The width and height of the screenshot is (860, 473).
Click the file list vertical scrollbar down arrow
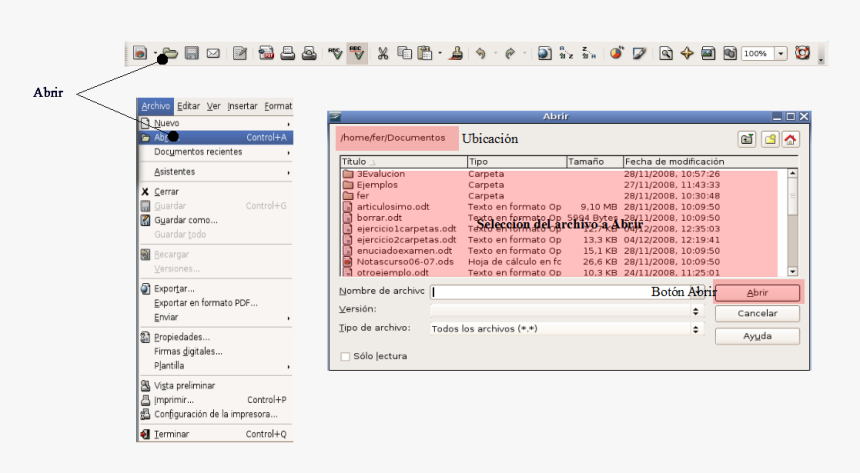click(x=793, y=271)
